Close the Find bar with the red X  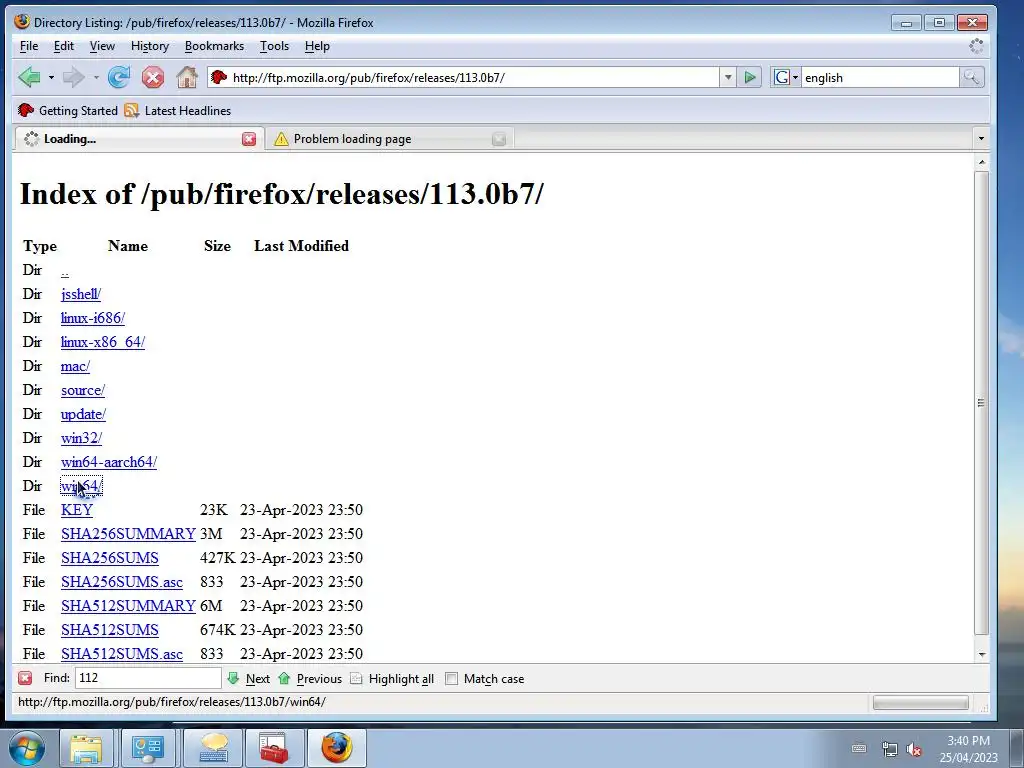tap(25, 678)
